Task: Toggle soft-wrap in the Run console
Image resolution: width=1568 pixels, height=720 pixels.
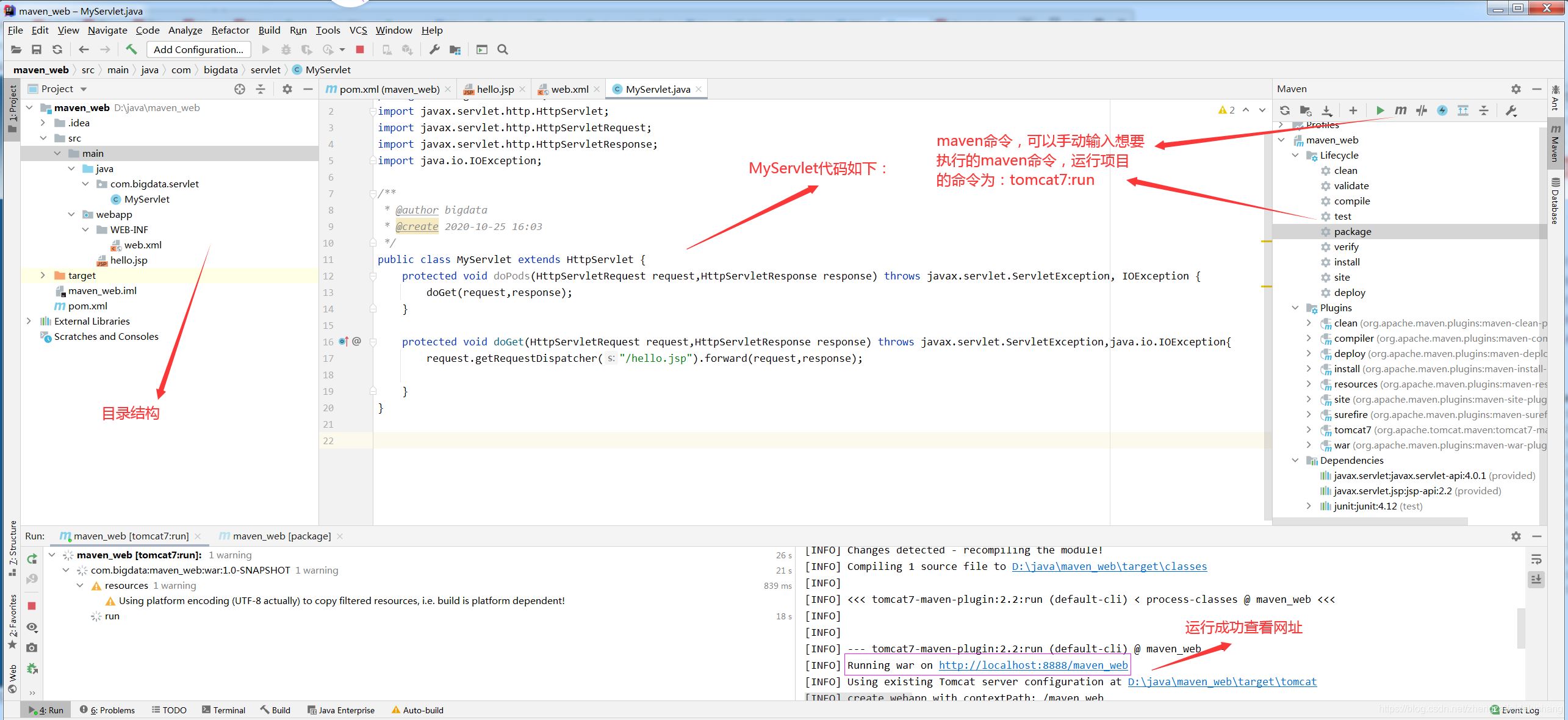Action: coord(1536,560)
